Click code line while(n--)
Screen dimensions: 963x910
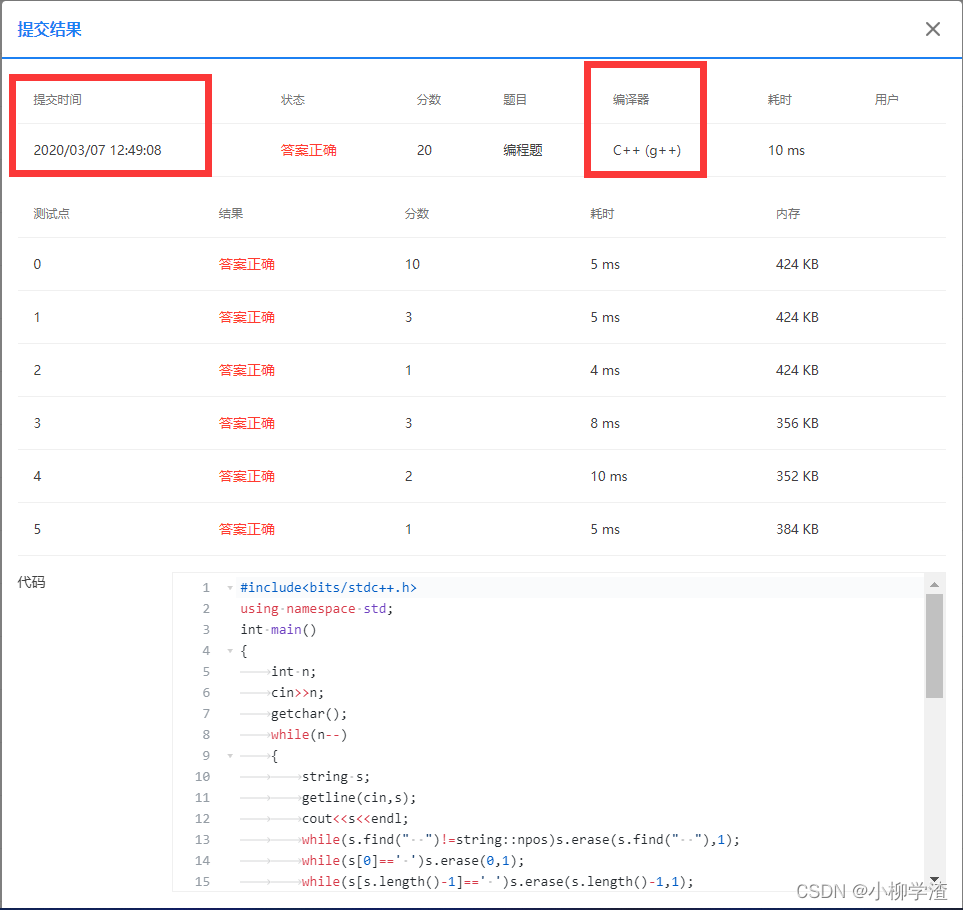[309, 734]
